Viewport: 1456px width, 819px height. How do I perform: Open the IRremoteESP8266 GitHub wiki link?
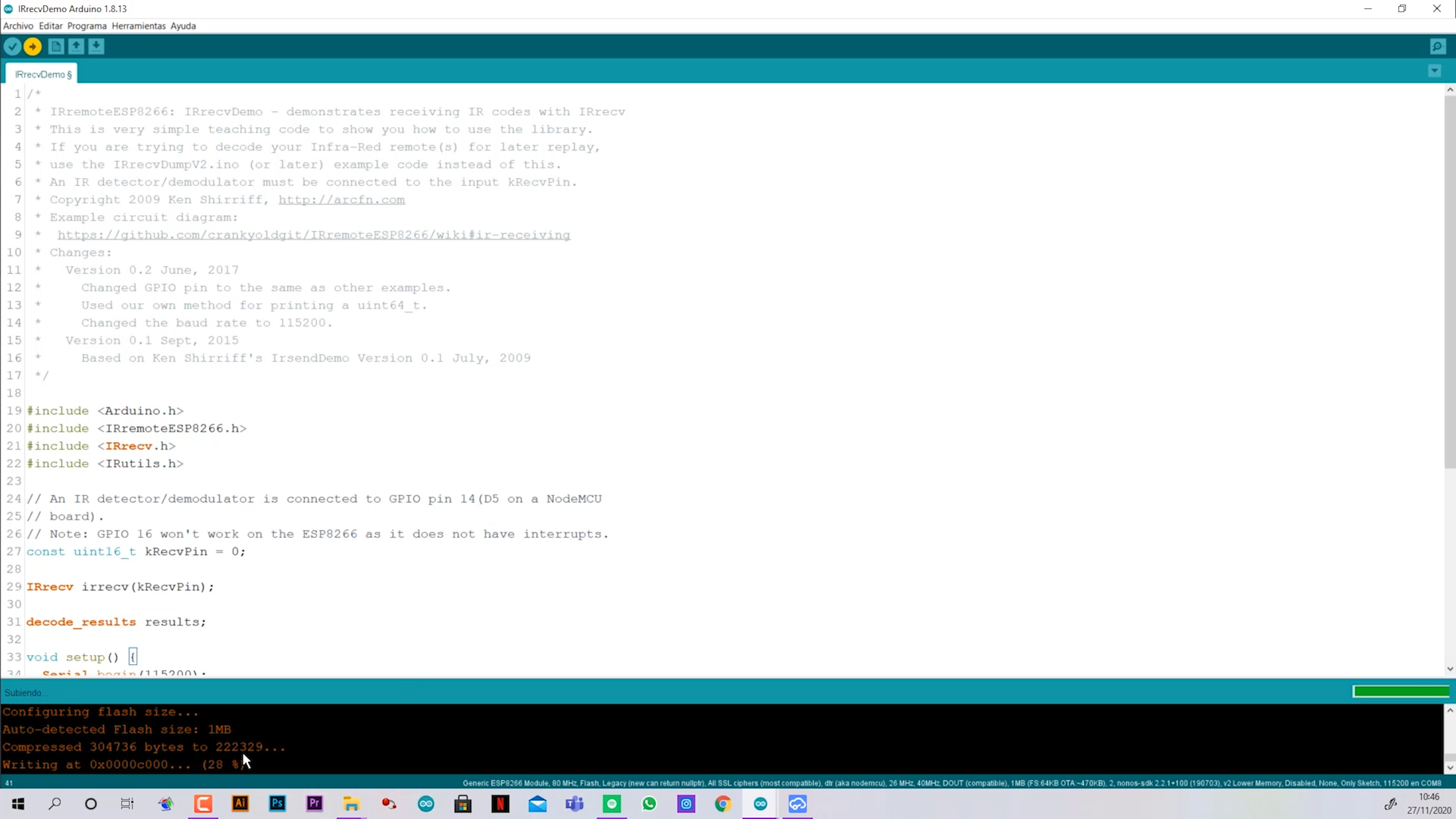[x=314, y=235]
